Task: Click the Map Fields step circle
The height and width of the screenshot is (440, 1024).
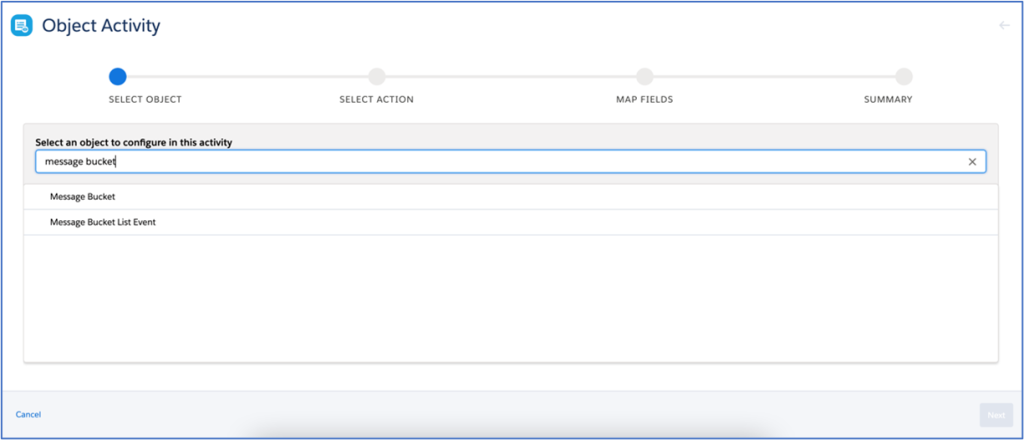Action: 645,76
